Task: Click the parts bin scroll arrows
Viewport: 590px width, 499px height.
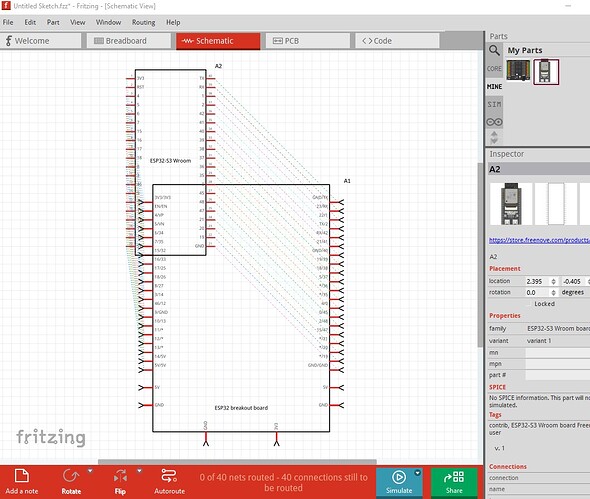Action: tap(494, 137)
